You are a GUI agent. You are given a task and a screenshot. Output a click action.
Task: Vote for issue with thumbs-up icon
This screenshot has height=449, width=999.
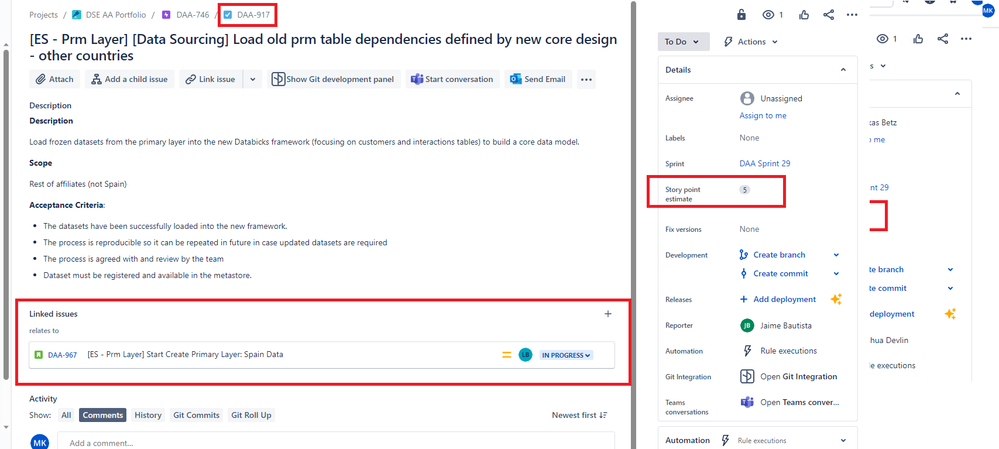803,15
